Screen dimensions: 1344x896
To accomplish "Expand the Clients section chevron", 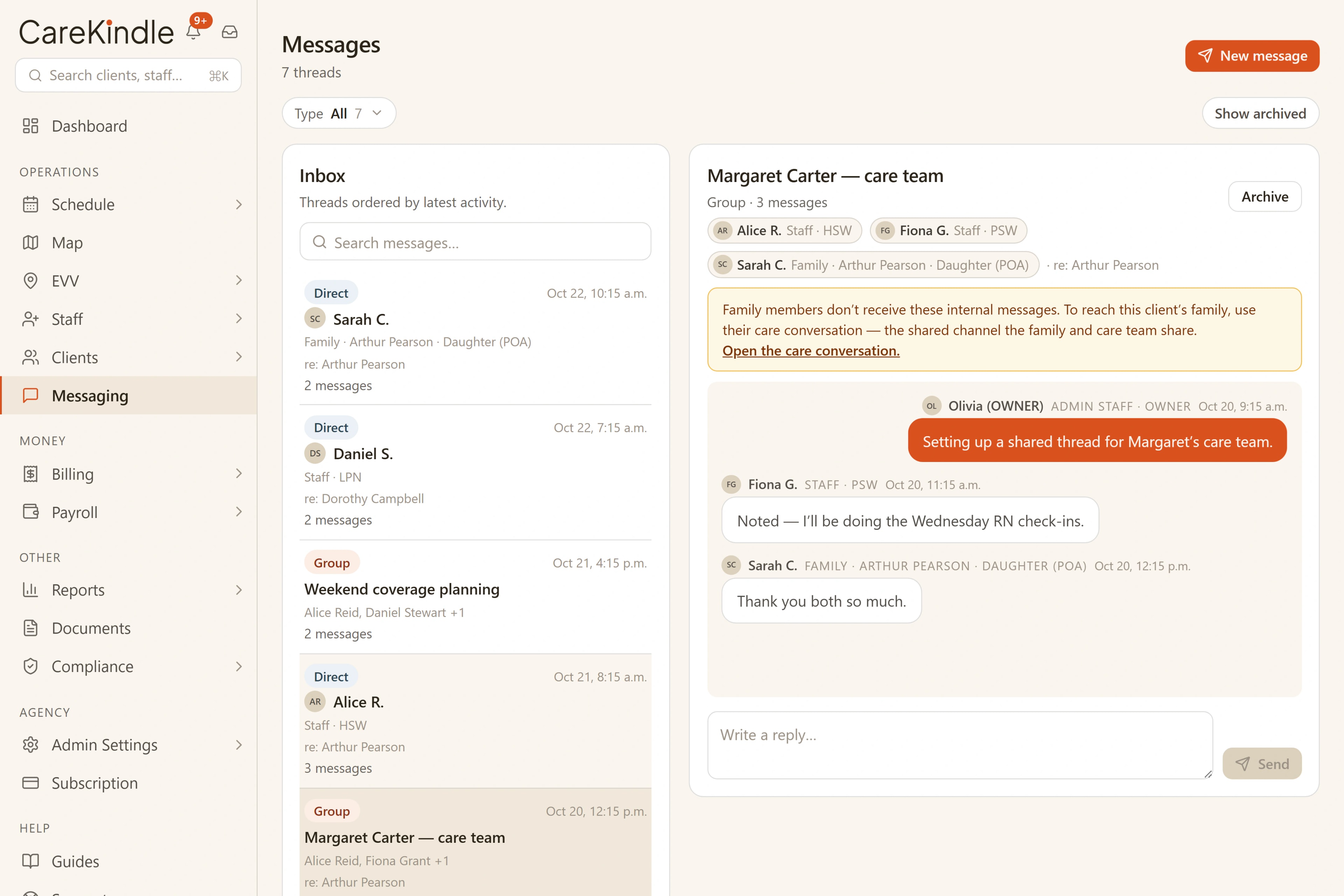I will click(239, 357).
